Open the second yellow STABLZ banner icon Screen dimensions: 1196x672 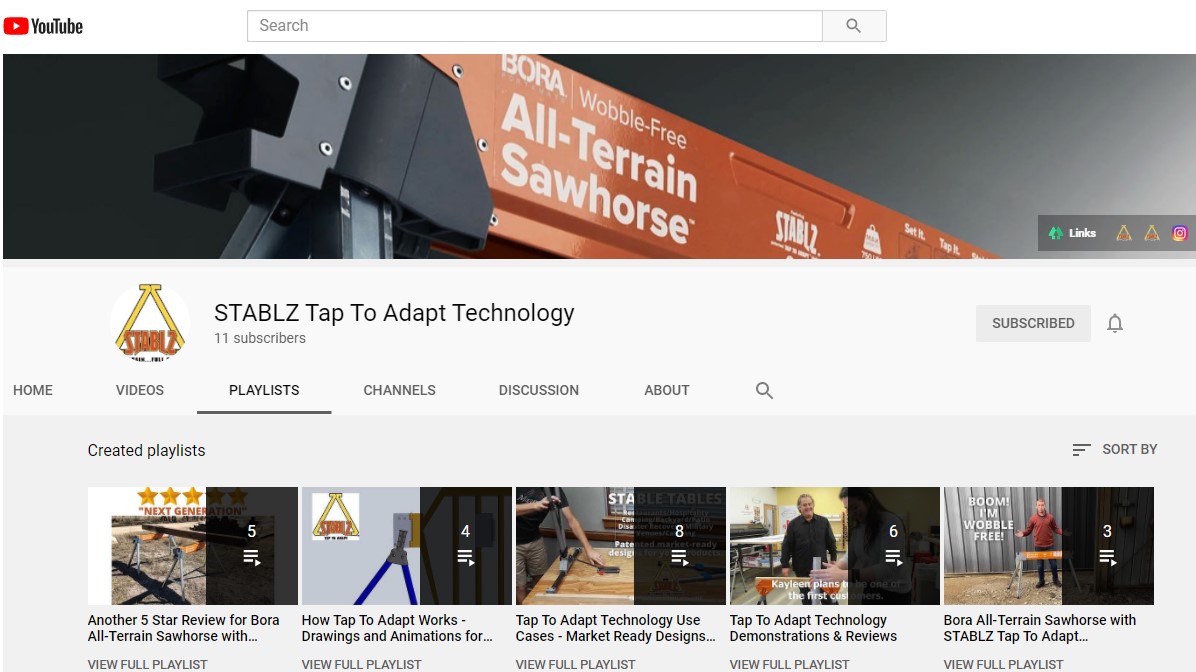click(1152, 233)
